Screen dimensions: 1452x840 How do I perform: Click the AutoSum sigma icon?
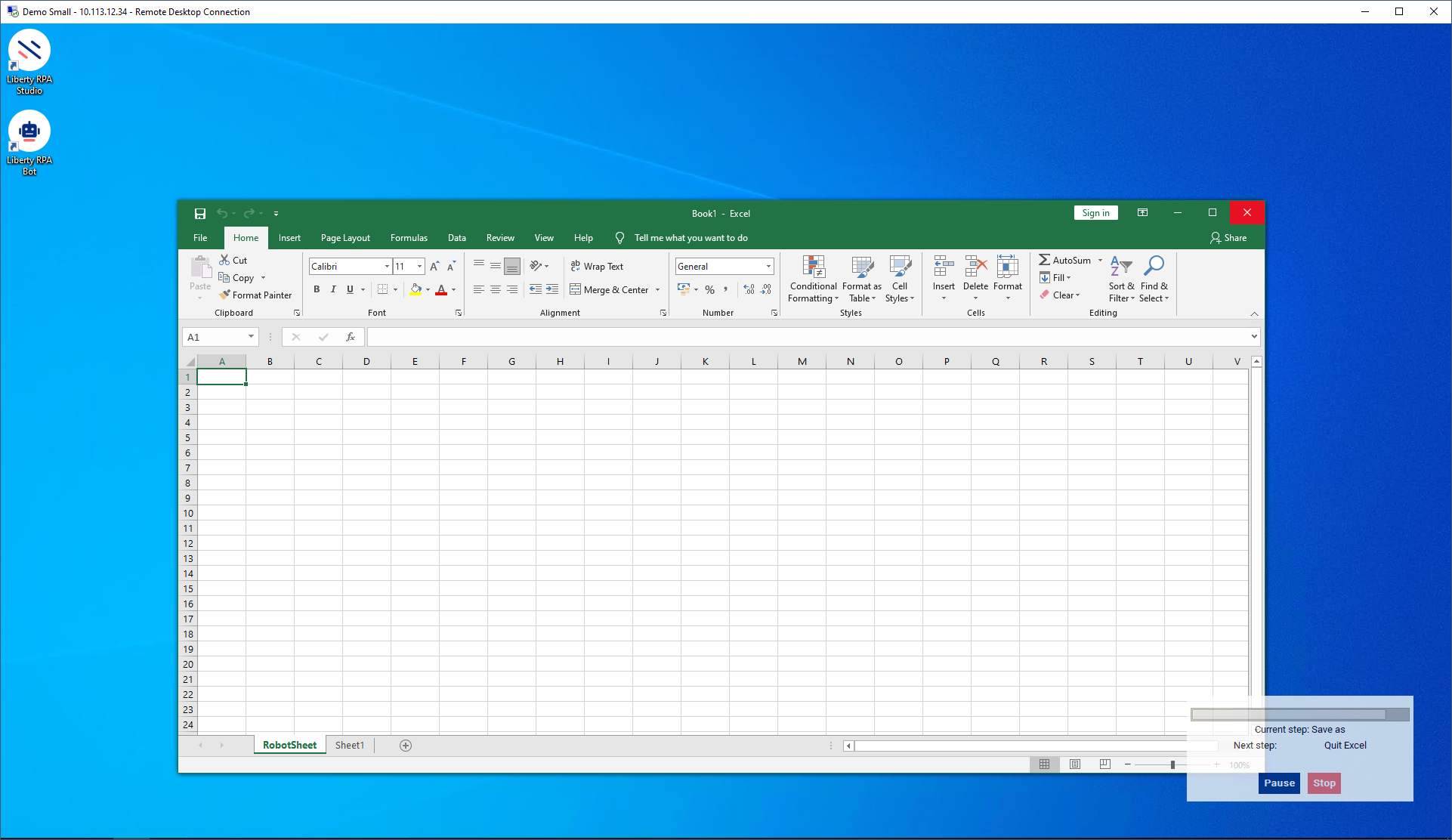1044,260
